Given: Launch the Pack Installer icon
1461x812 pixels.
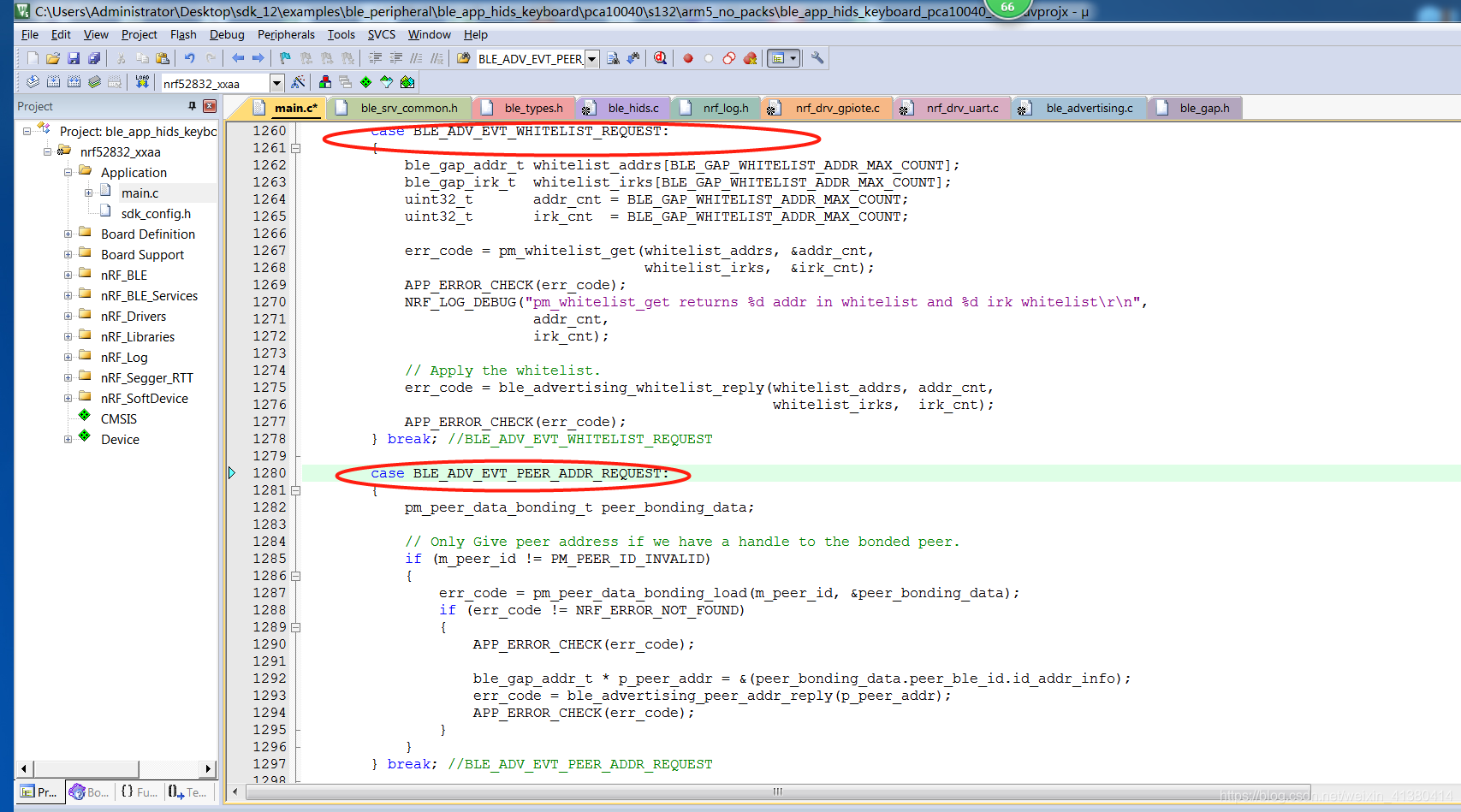Looking at the screenshot, I should [407, 82].
